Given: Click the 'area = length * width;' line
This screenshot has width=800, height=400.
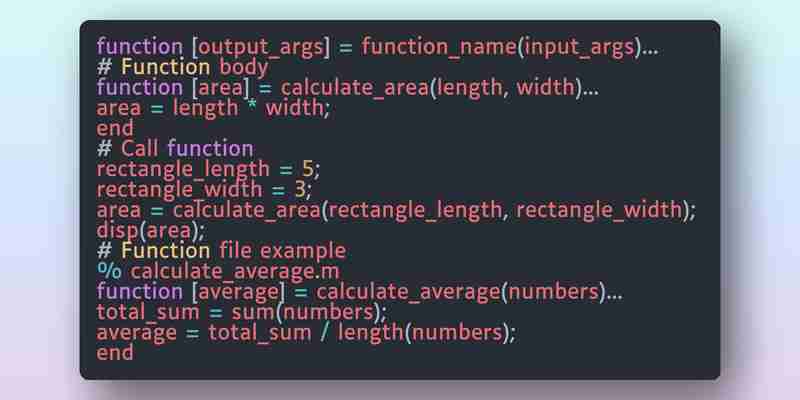Looking at the screenshot, I should 213,108.
